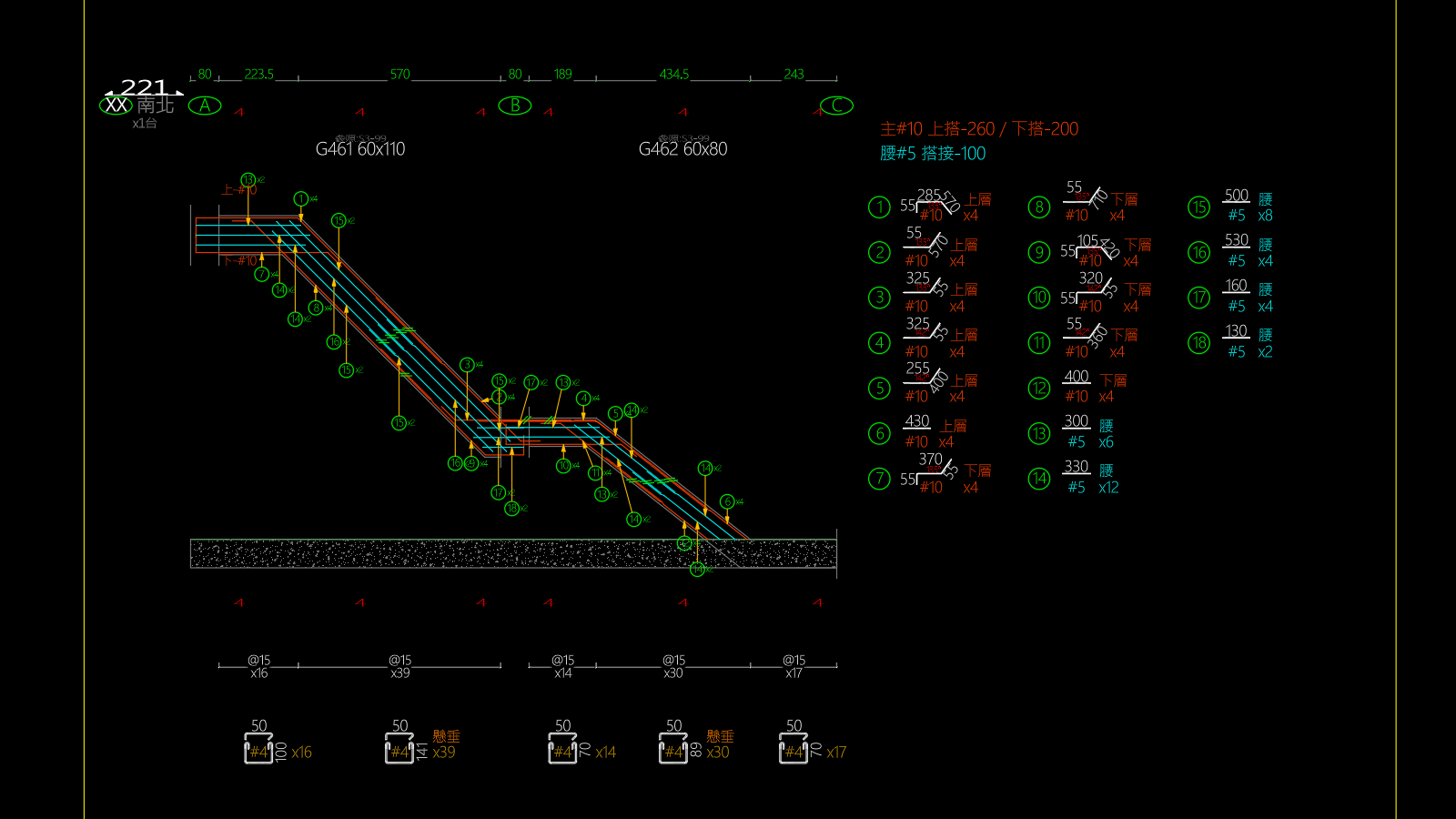Click the 223.5 dimension text
The height and width of the screenshot is (819, 1456).
[258, 75]
